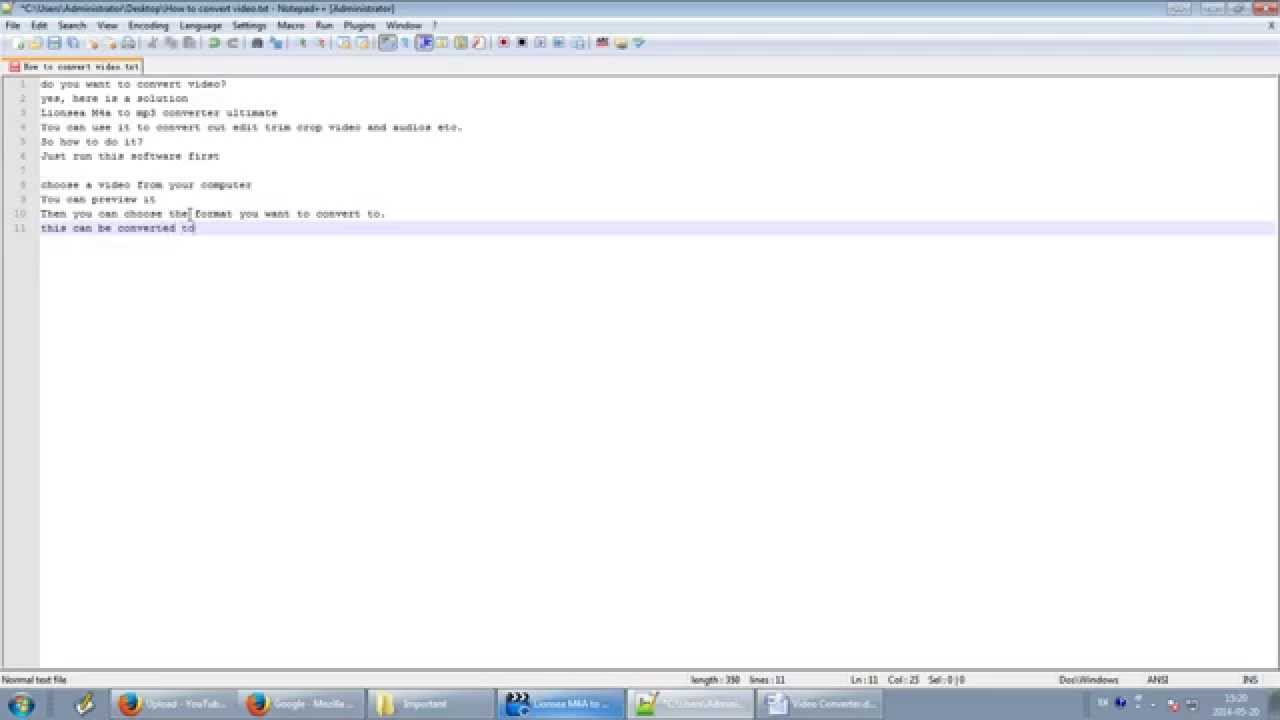Click the spell-check plugin toolbar icon
This screenshot has height=720, width=1280.
640,43
